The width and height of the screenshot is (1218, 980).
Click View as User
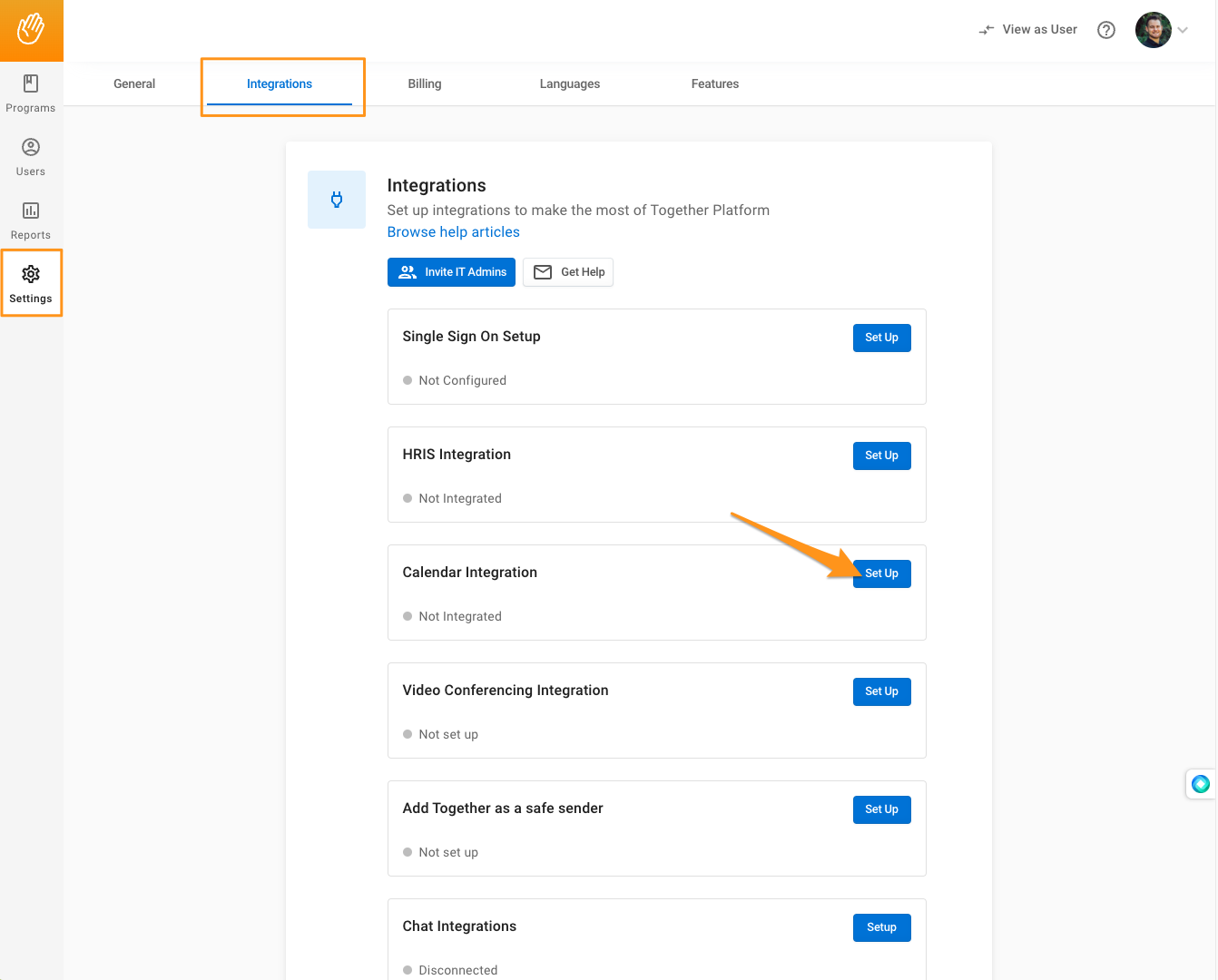pos(1028,30)
